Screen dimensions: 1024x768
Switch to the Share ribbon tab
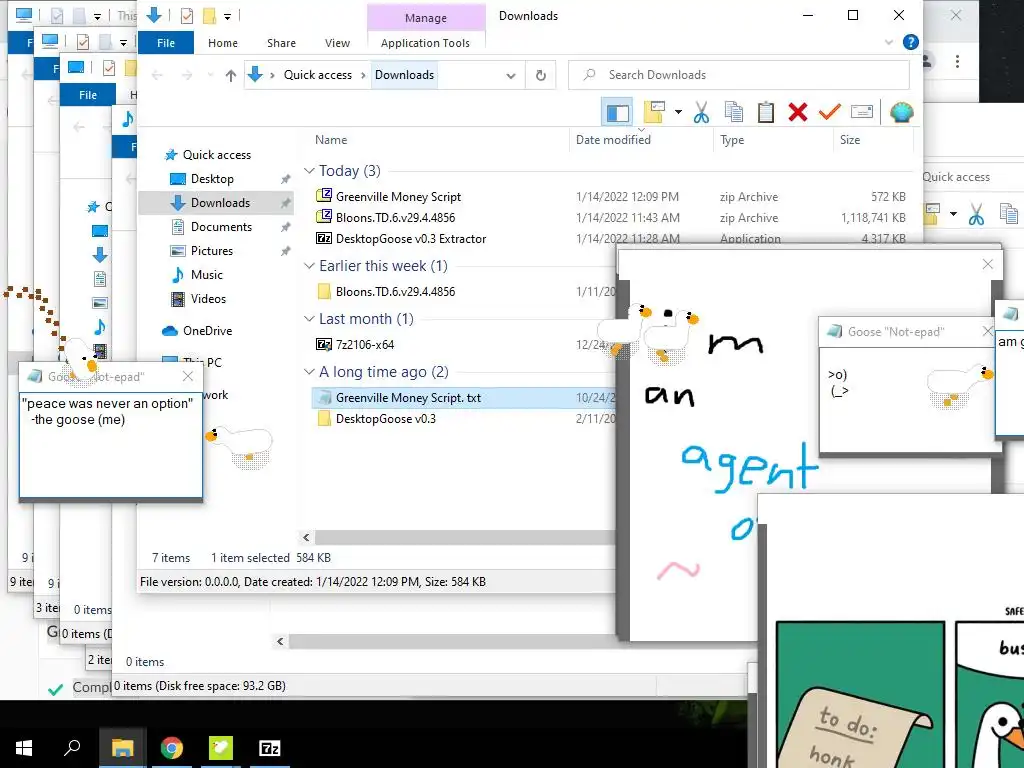281,42
